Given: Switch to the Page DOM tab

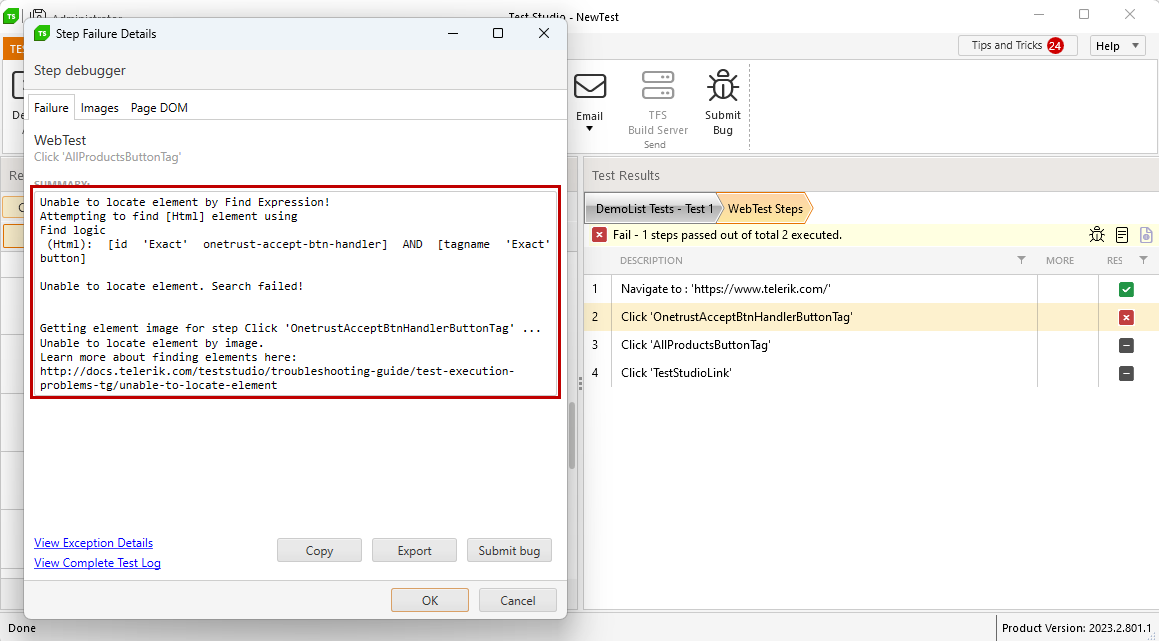Looking at the screenshot, I should [159, 108].
